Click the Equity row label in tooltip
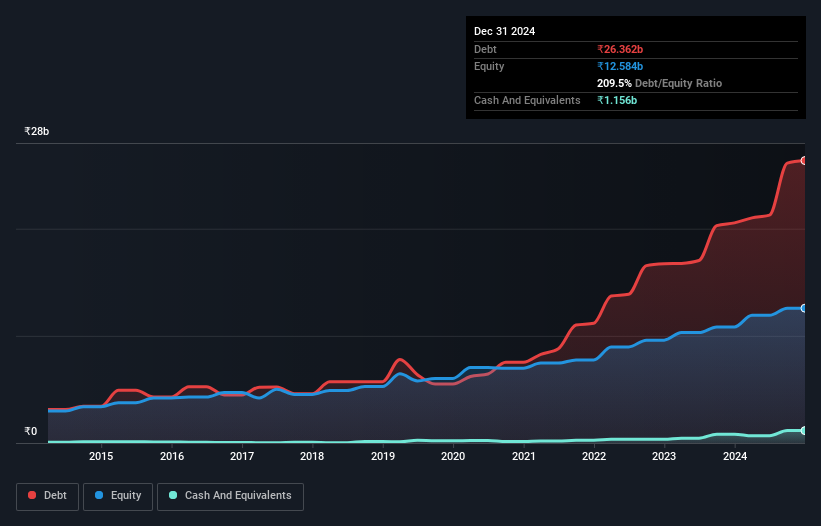821x526 pixels. pos(489,66)
